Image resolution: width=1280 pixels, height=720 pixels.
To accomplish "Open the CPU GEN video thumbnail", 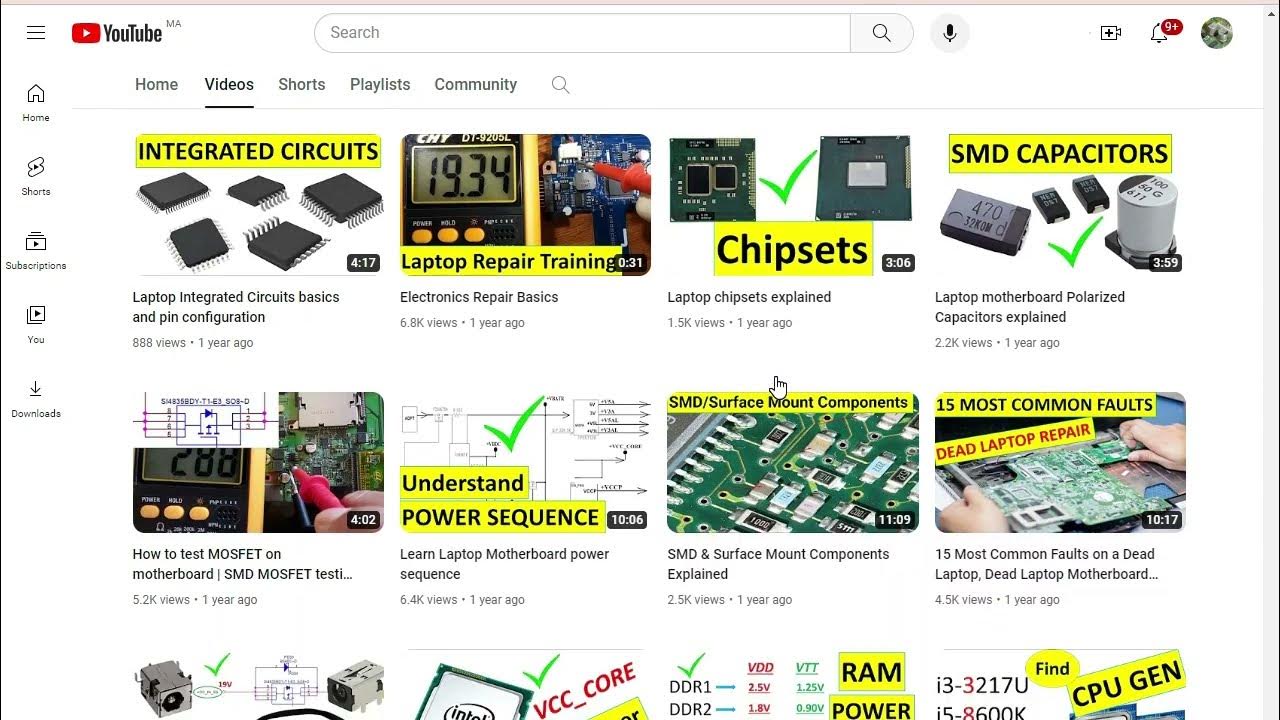I will (x=1060, y=685).
